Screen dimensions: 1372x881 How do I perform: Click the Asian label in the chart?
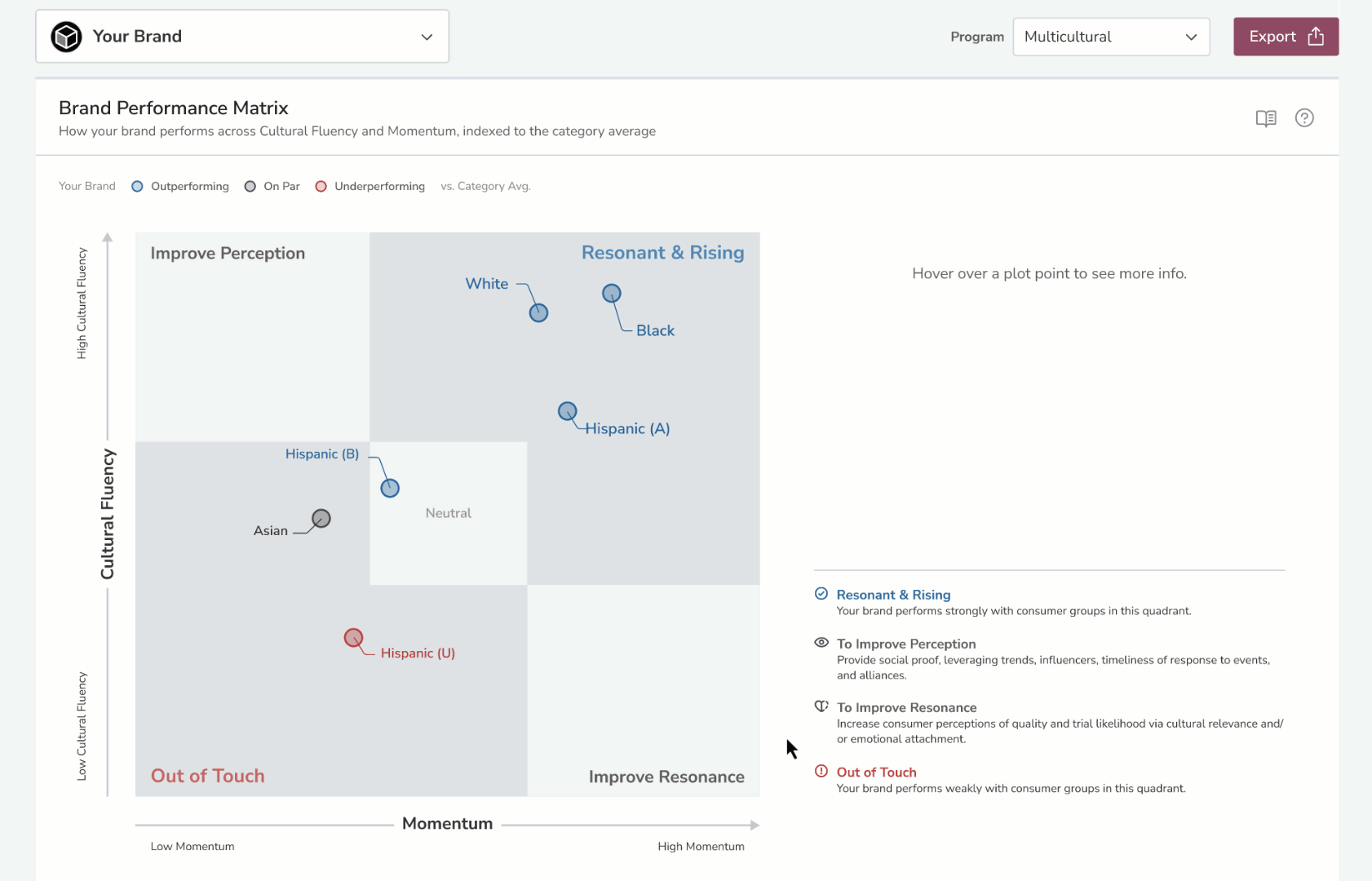pyautogui.click(x=271, y=530)
